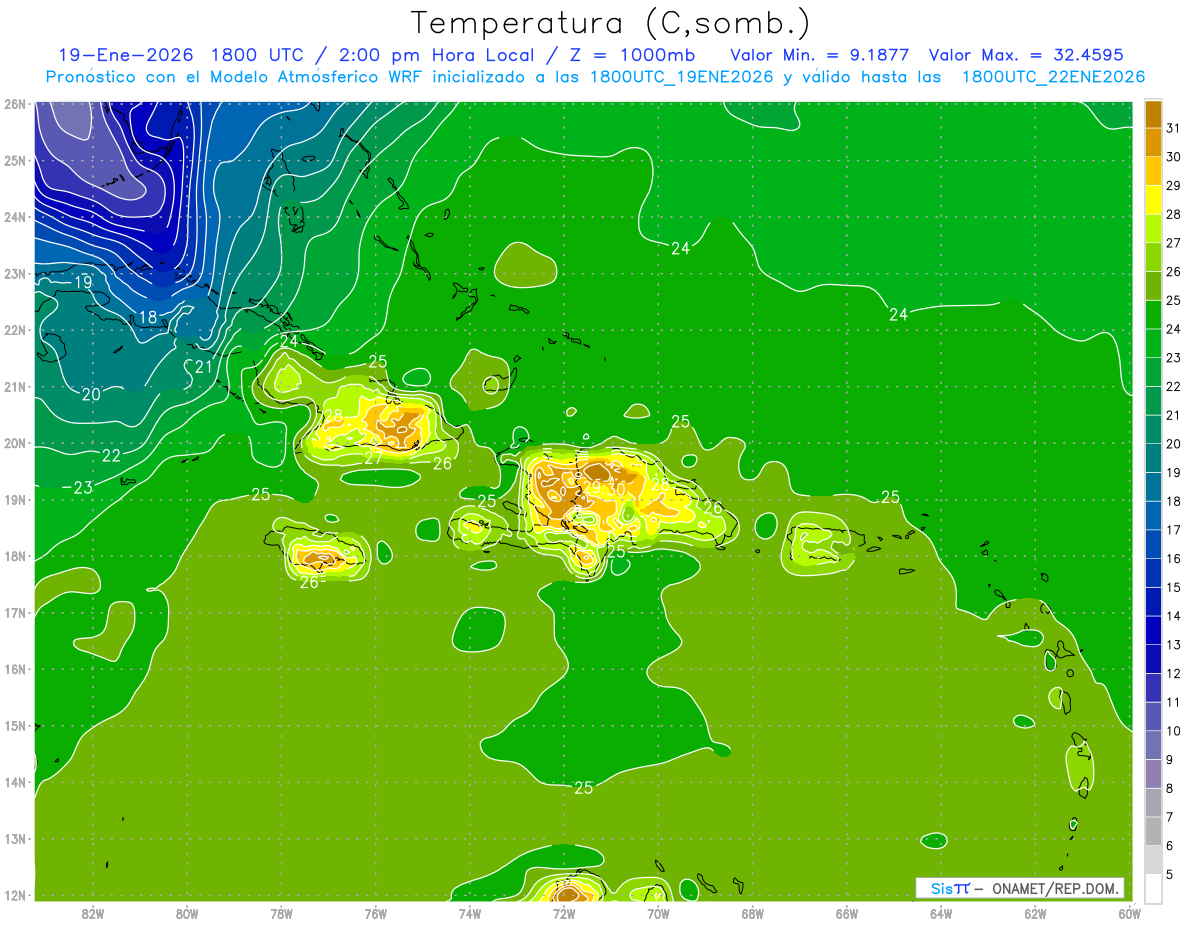
Task: Click the title "Temperatura (C,somb.)"
Action: (610, 24)
